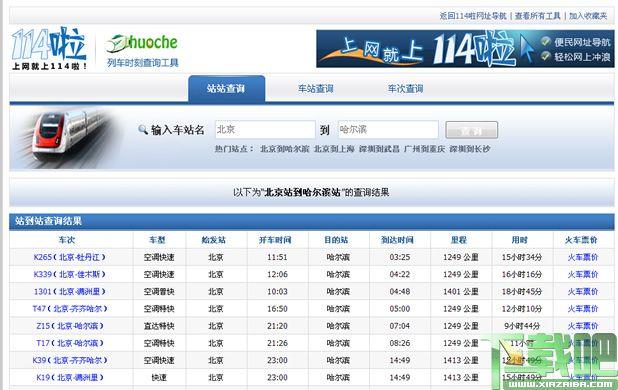Open 查看所有工具 link
The image size is (618, 390).
(538, 16)
